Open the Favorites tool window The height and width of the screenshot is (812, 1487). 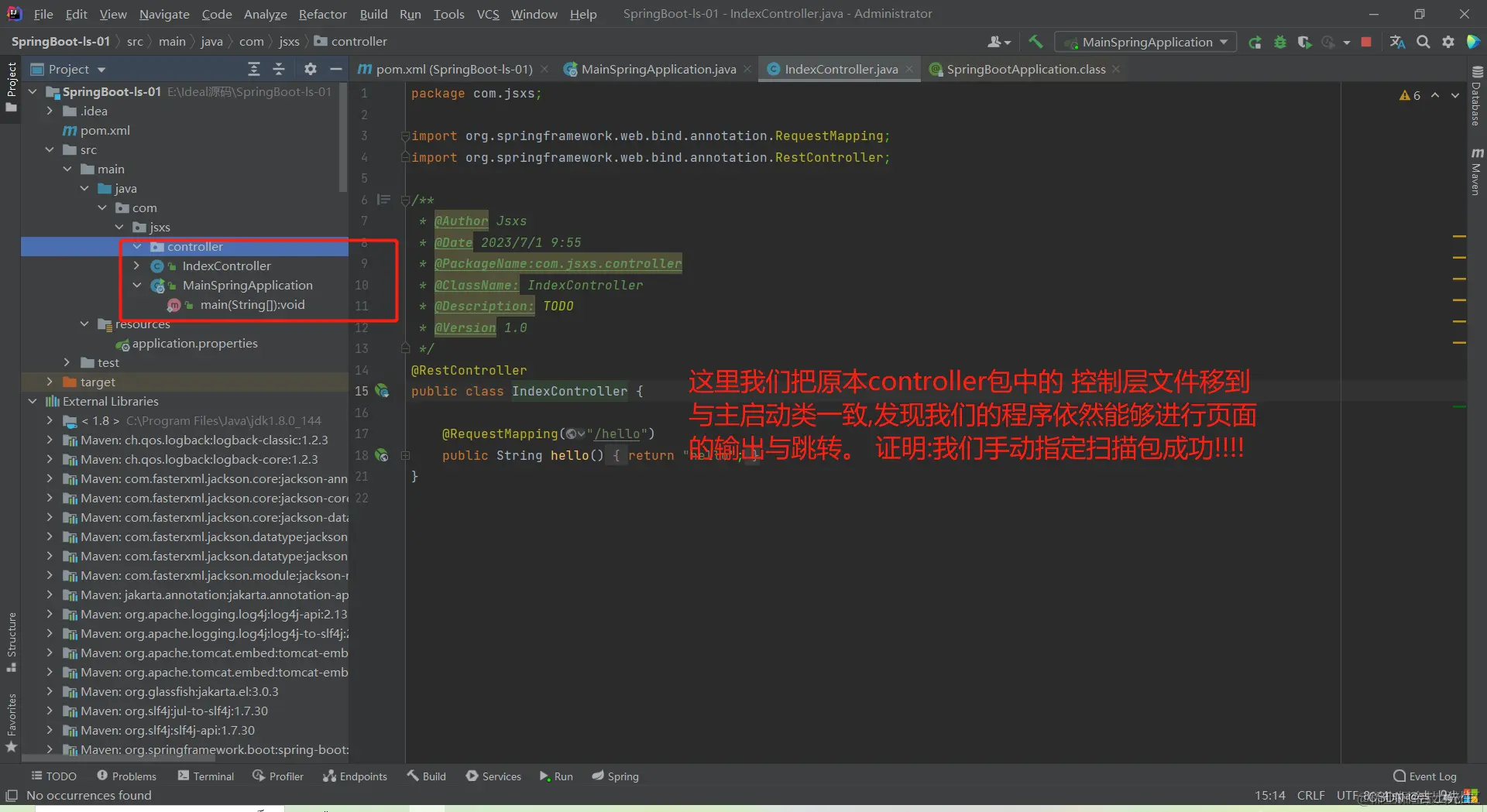12,722
